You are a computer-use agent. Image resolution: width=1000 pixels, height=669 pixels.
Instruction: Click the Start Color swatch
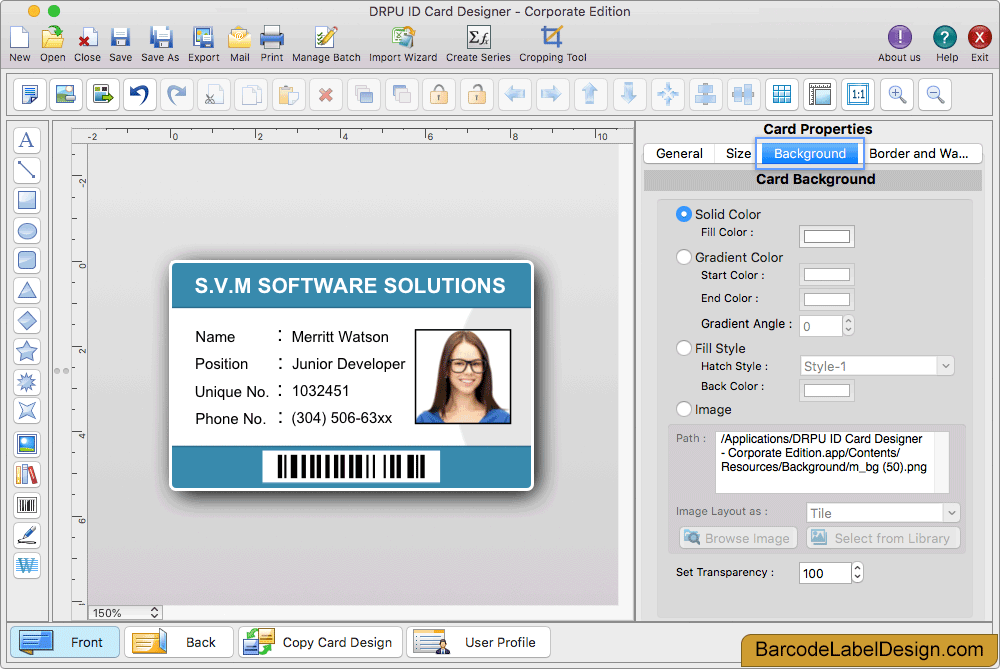click(x=827, y=275)
